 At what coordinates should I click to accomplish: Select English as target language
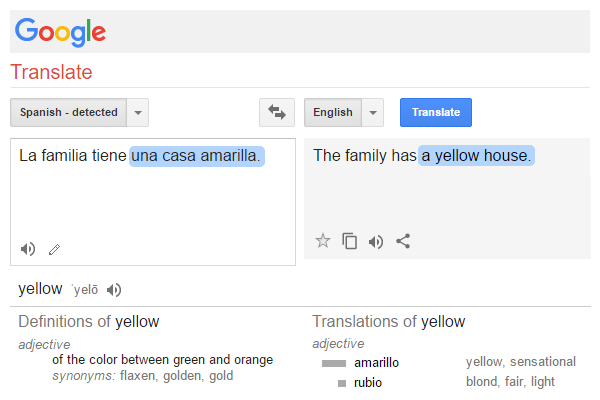[333, 112]
